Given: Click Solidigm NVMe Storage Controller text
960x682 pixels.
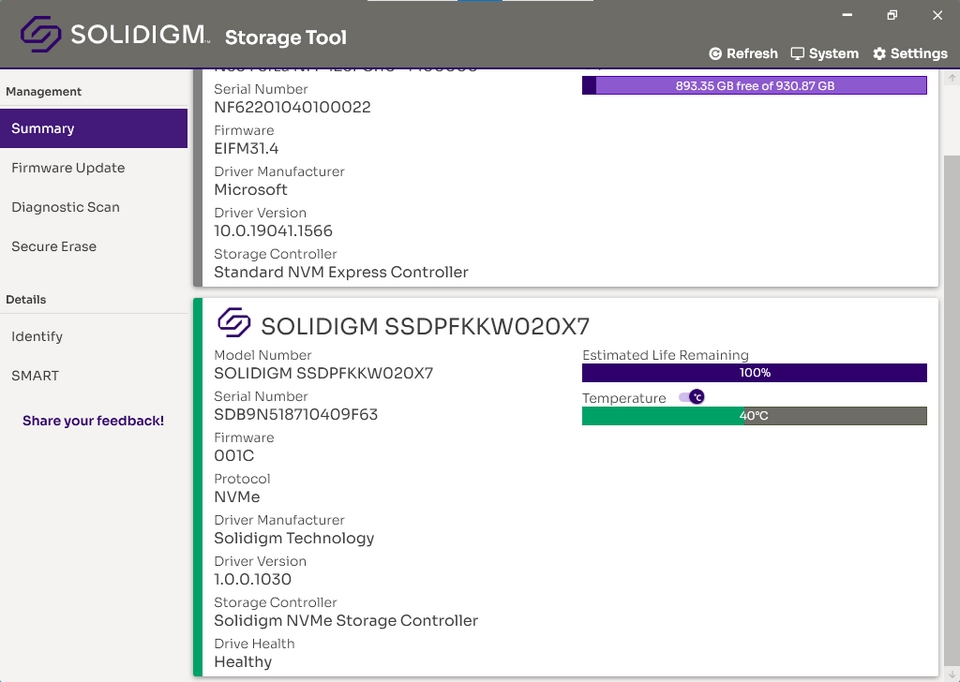Looking at the screenshot, I should tap(346, 620).
